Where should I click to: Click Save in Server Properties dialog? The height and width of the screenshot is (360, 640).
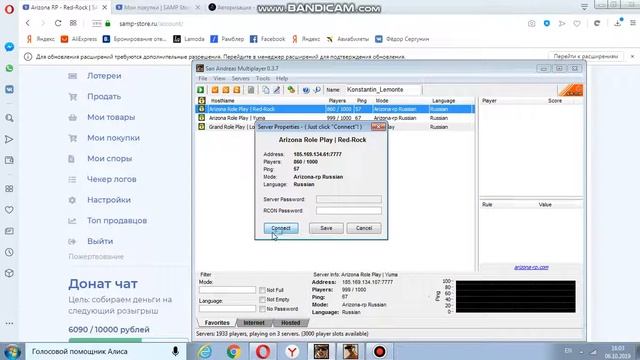tap(326, 228)
